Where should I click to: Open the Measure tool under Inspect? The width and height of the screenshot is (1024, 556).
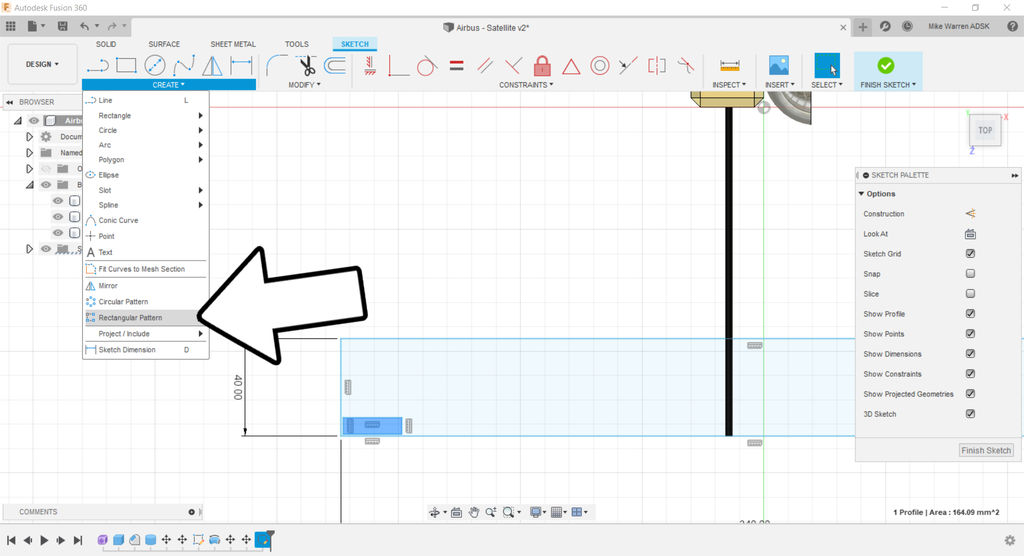[x=729, y=65]
